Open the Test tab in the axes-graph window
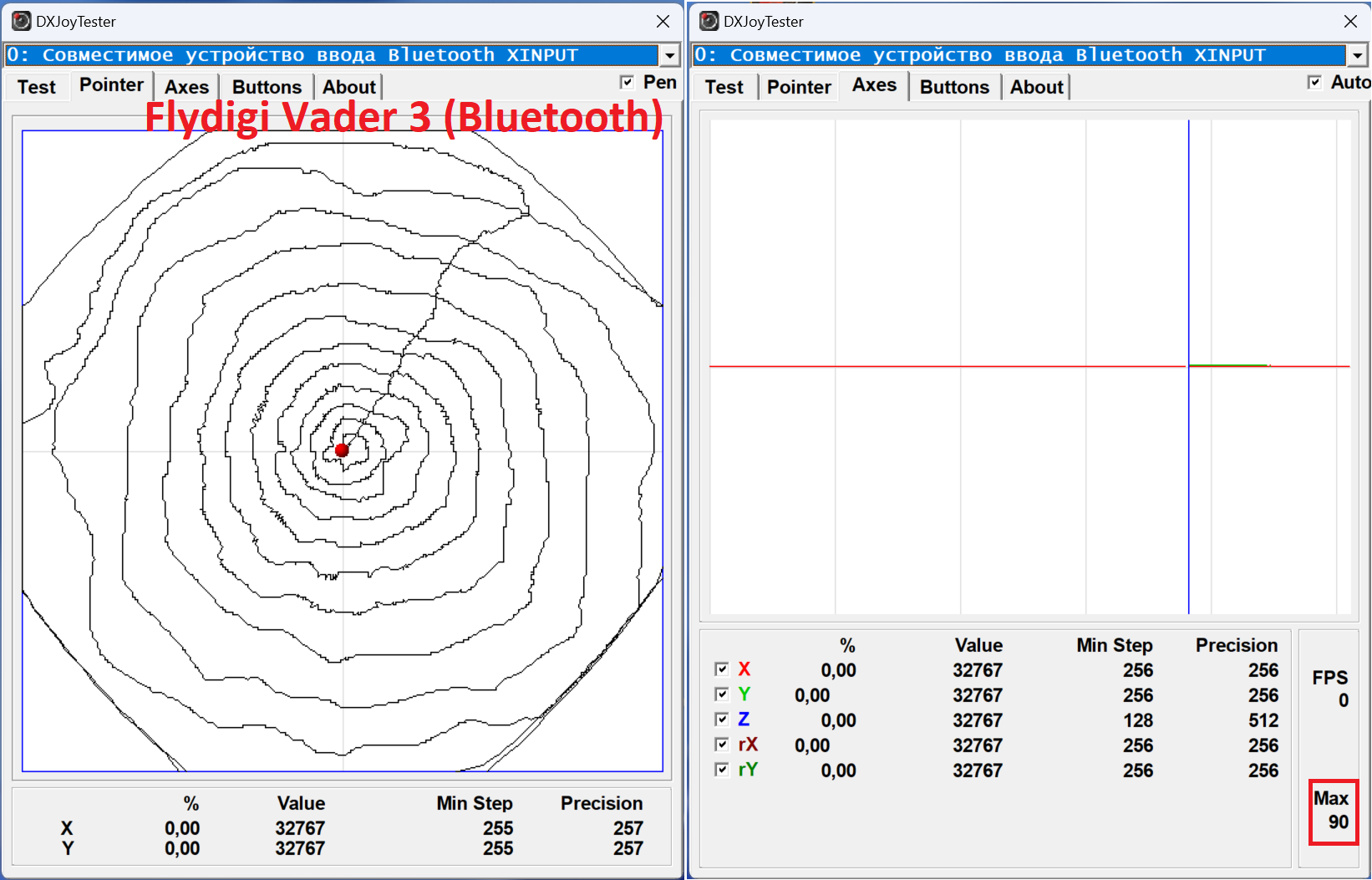Viewport: 1372px width, 880px height. (x=724, y=87)
